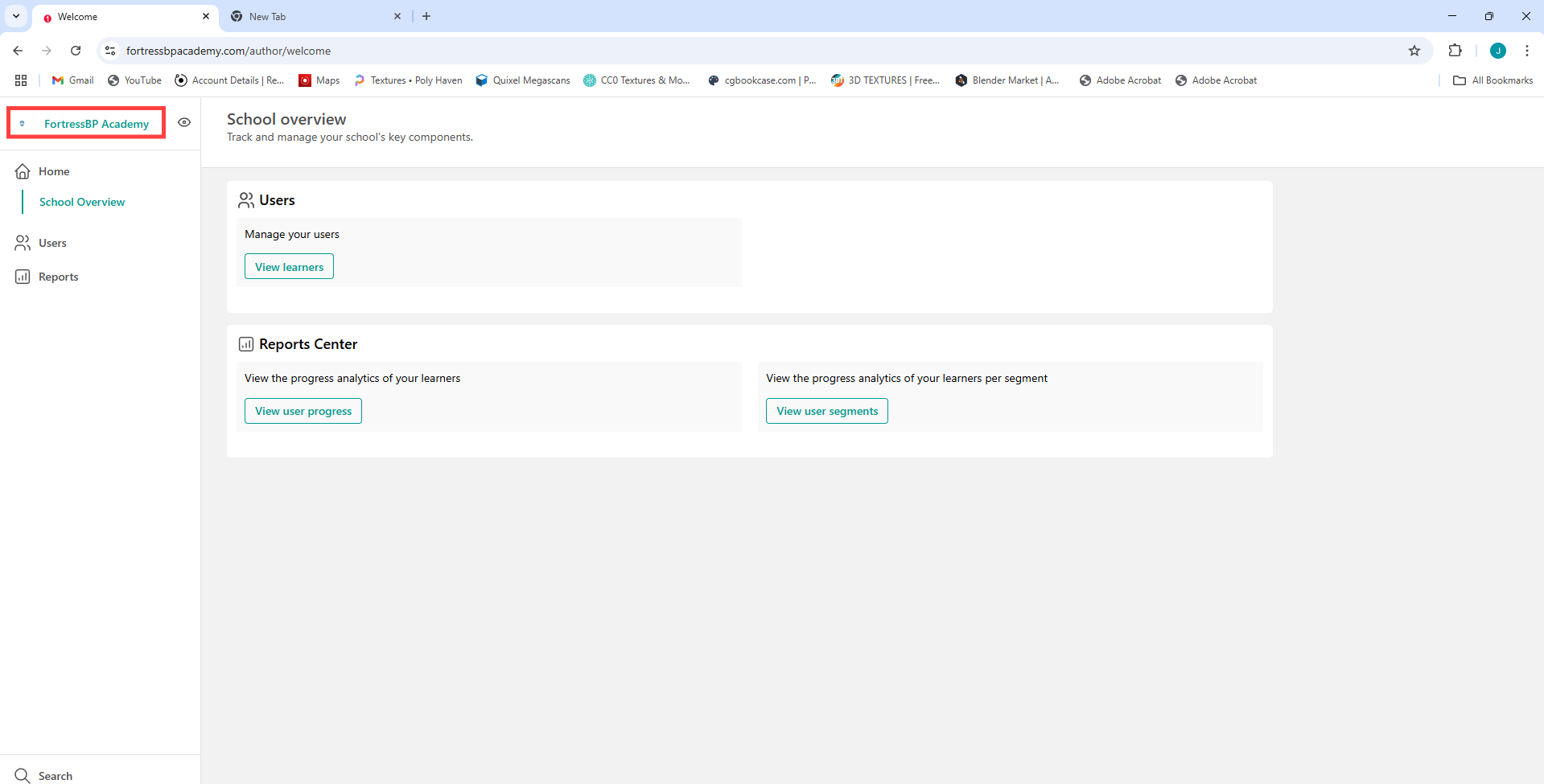
Task: Reload the page
Action: (76, 51)
